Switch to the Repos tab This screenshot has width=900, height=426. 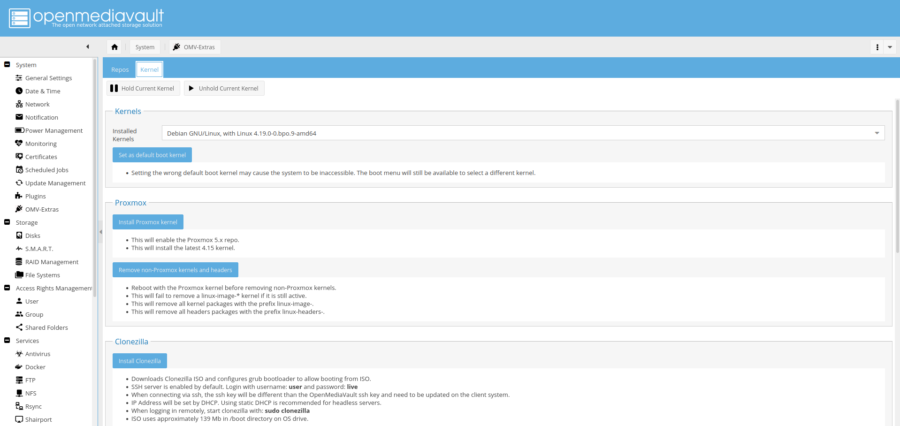click(120, 69)
